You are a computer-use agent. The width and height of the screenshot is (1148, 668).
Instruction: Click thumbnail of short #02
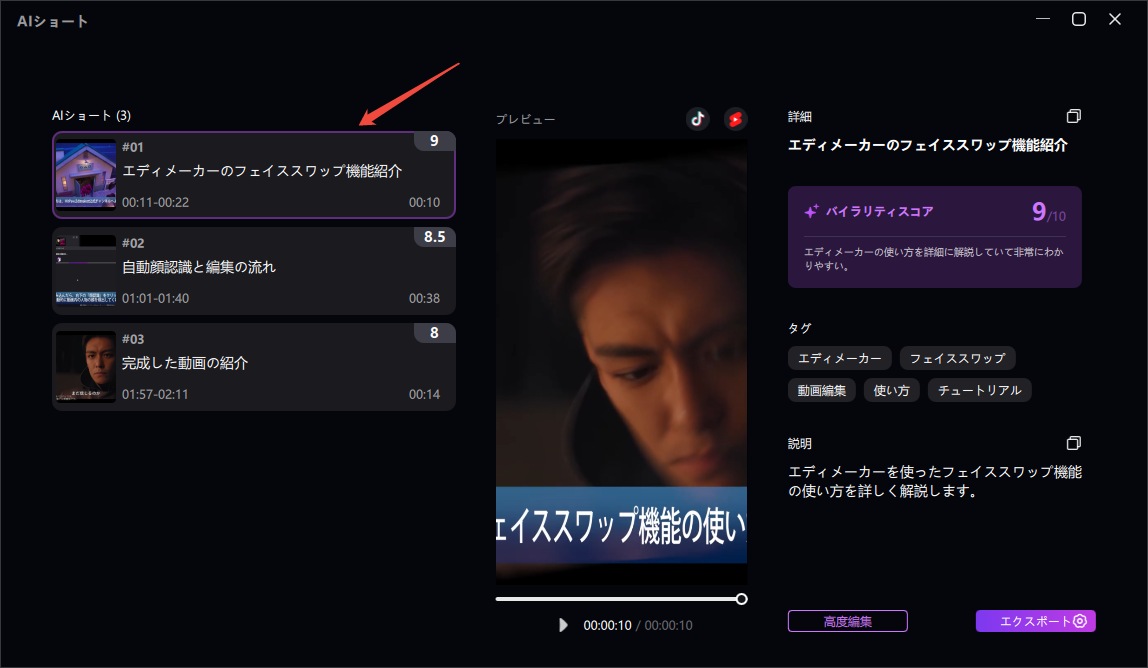(86, 270)
